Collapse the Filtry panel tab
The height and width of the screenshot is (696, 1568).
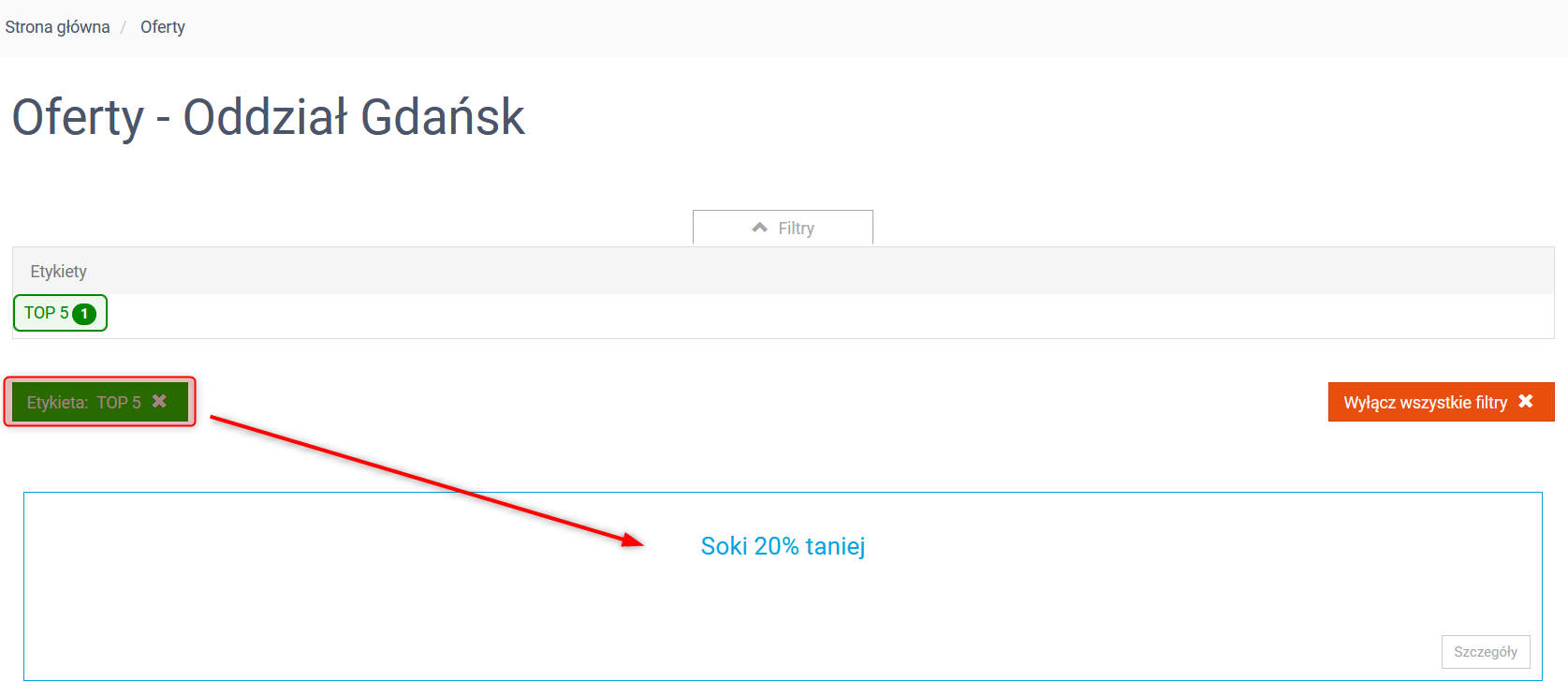(x=783, y=228)
